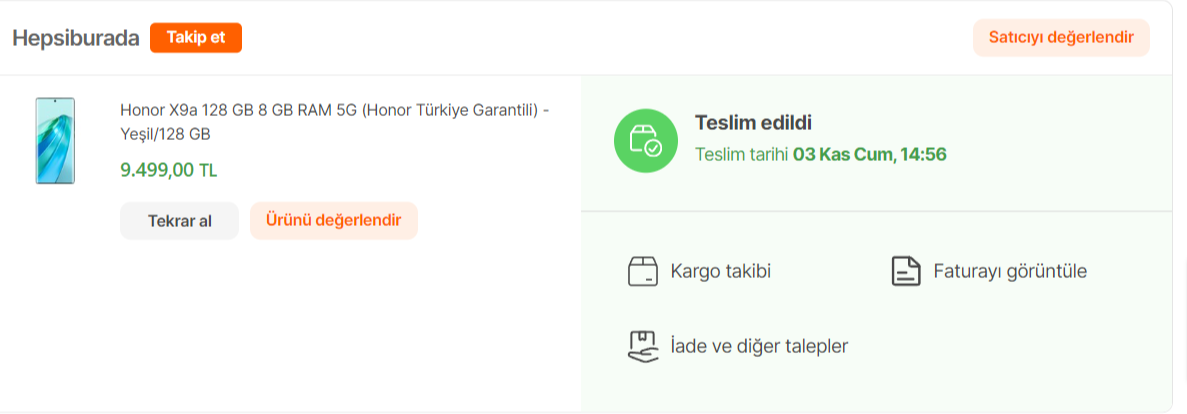
Task: Click the Yeşil/128 GB variant text
Action: tap(165, 133)
